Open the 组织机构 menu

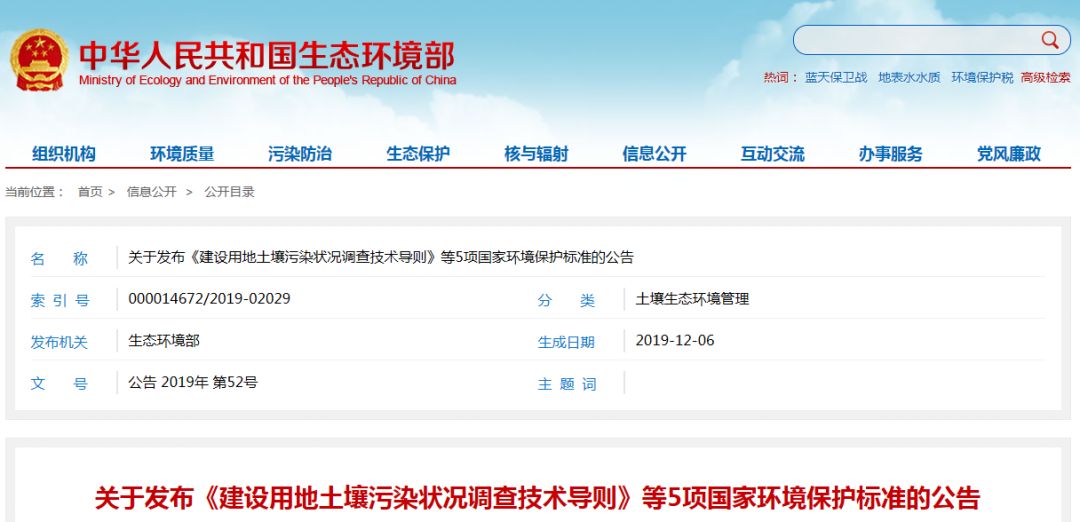pyautogui.click(x=64, y=154)
